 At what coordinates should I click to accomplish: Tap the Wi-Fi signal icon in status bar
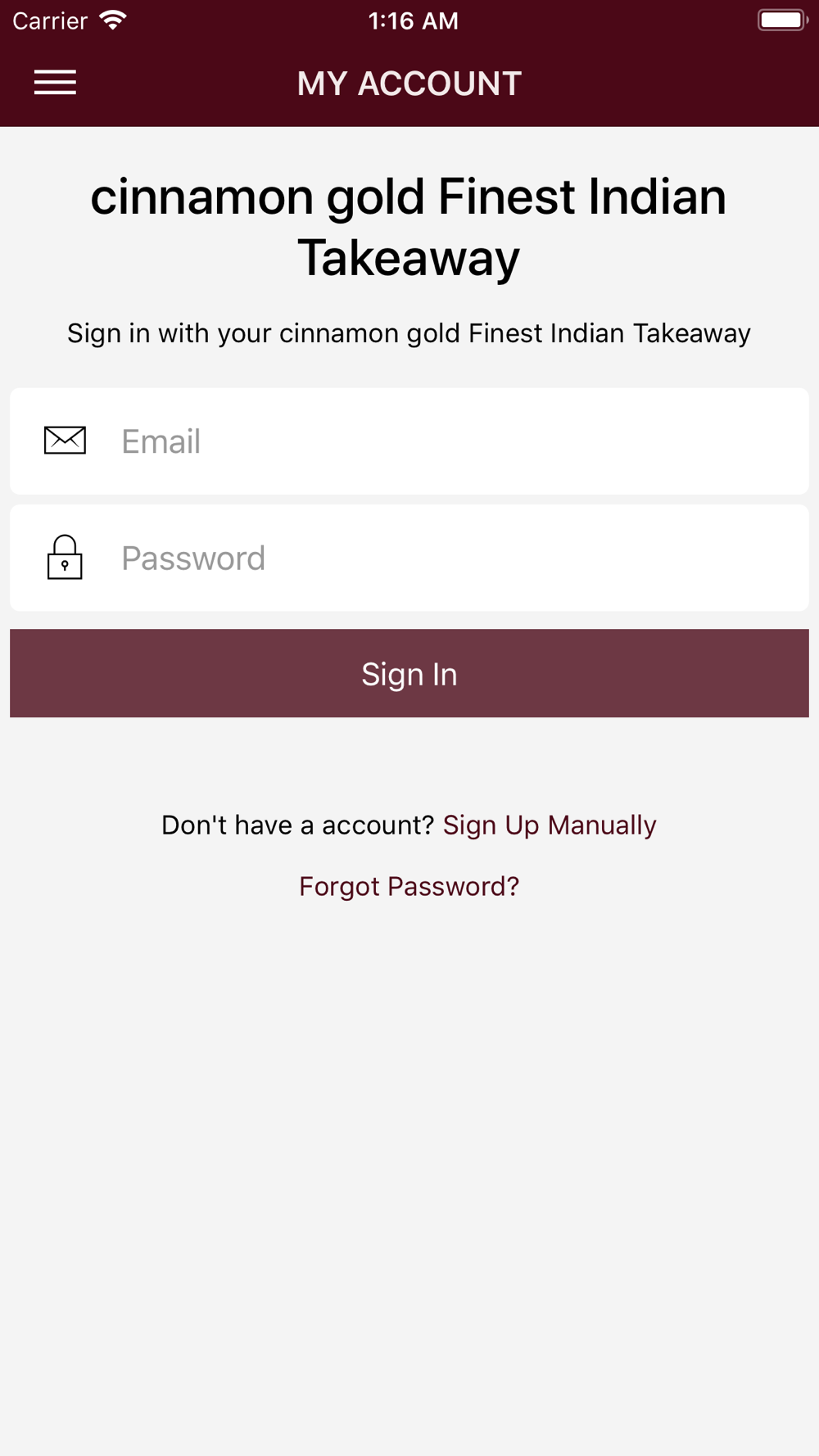coord(113,20)
